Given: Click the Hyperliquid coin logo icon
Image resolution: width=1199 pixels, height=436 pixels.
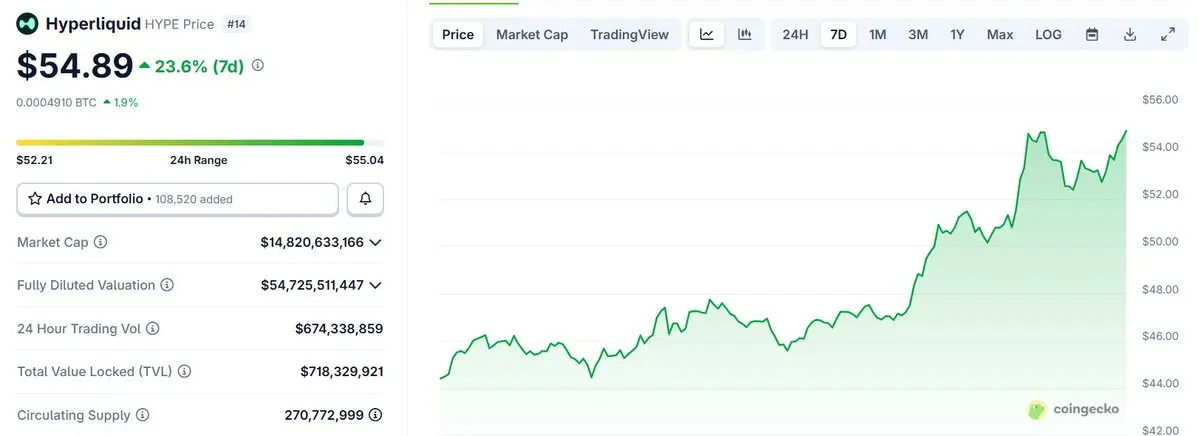Looking at the screenshot, I should coord(28,24).
